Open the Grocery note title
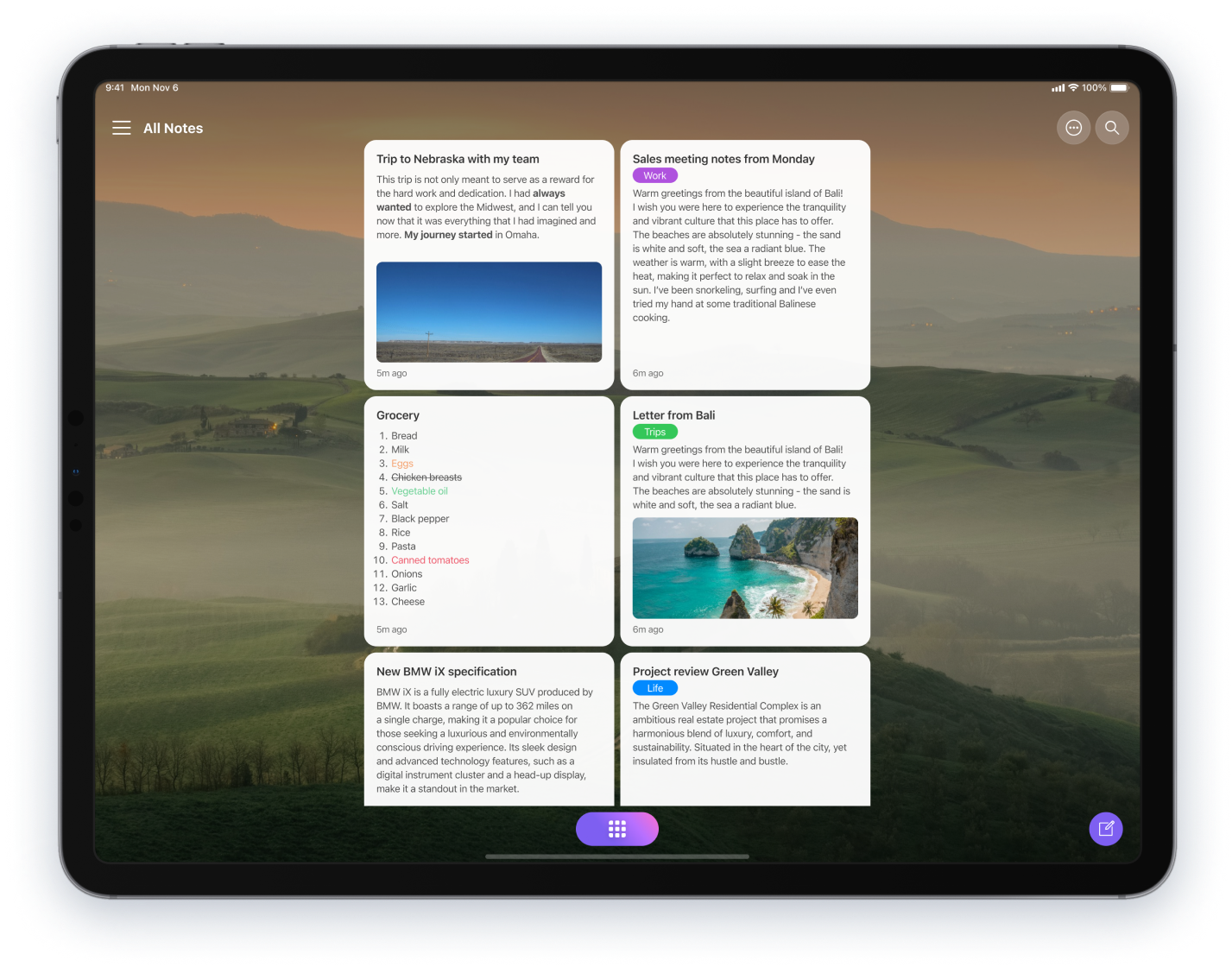 (398, 415)
